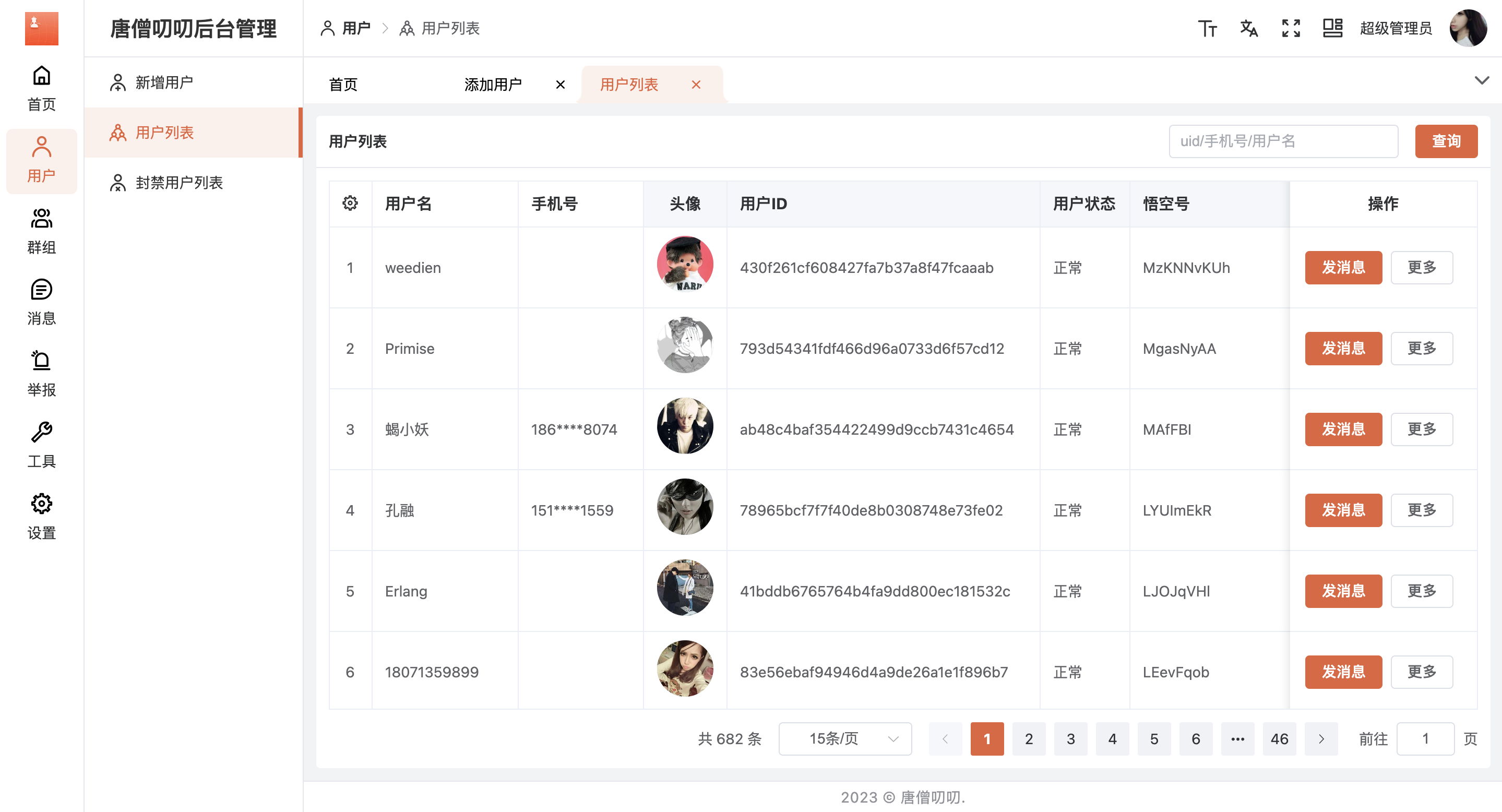Open the font size adjustment icon
Screen dimensions: 1502x812
(1207, 28)
